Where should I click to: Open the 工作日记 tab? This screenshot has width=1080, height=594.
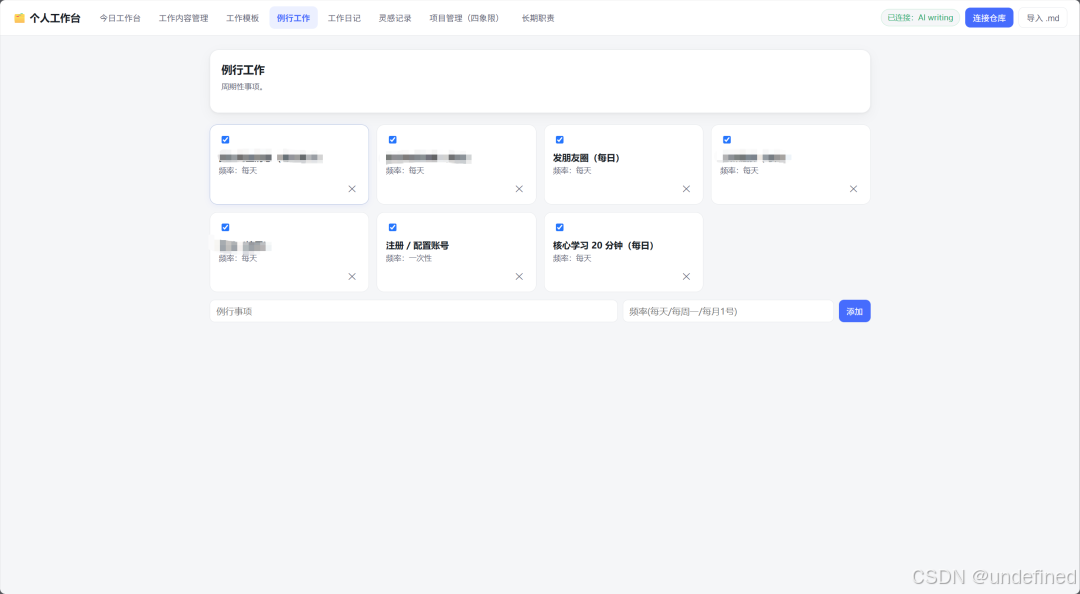(x=344, y=18)
